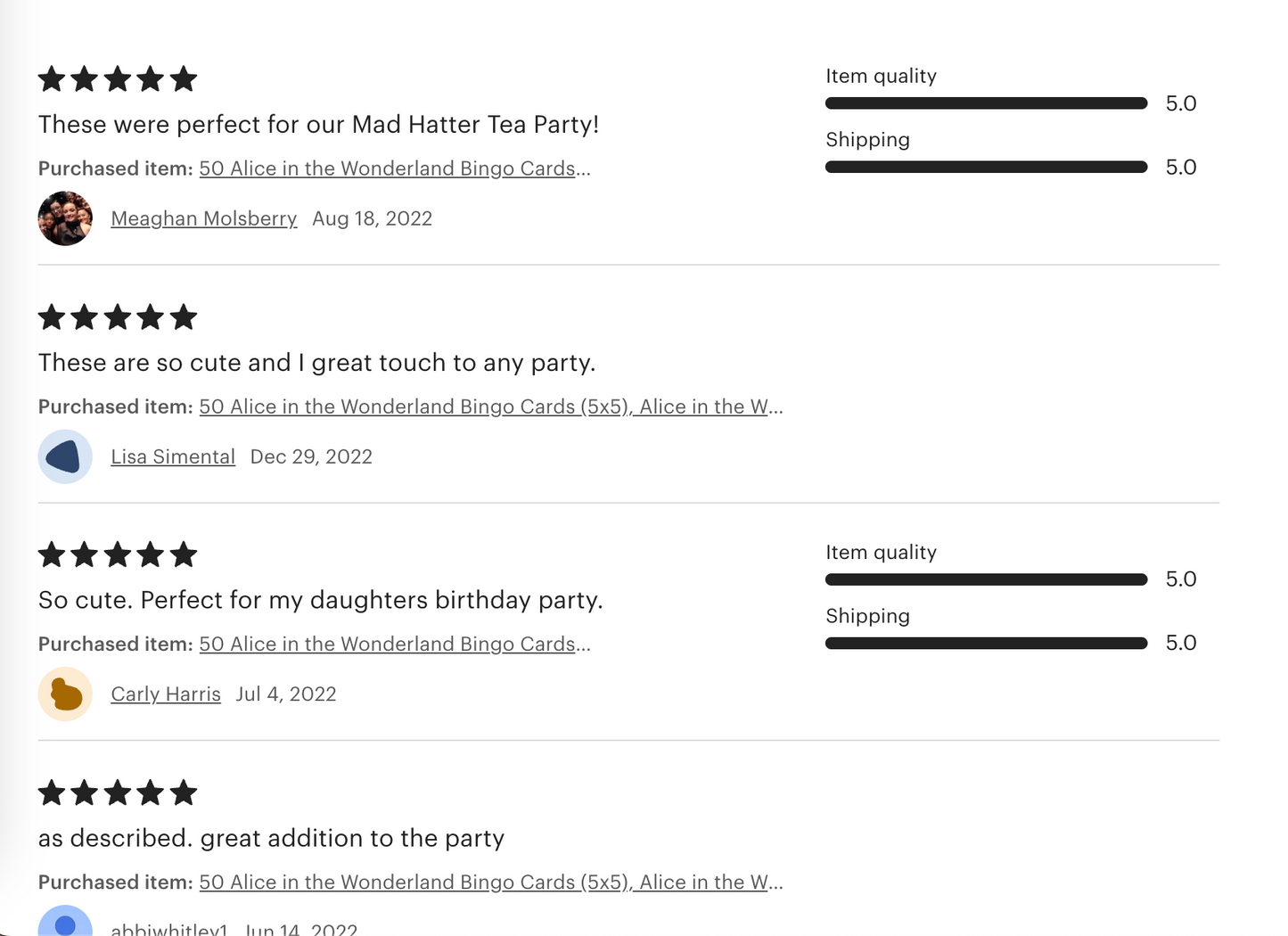Click the star rating on Carly's review
Viewport: 1288px width, 936px height.
(x=118, y=554)
